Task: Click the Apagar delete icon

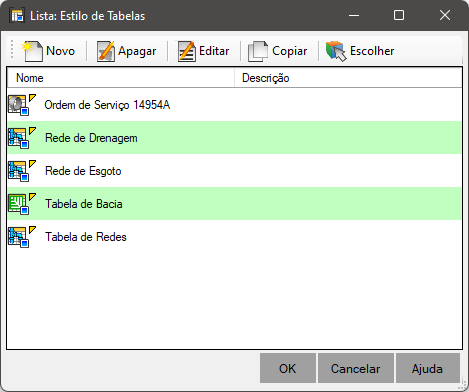Action: pyautogui.click(x=106, y=51)
